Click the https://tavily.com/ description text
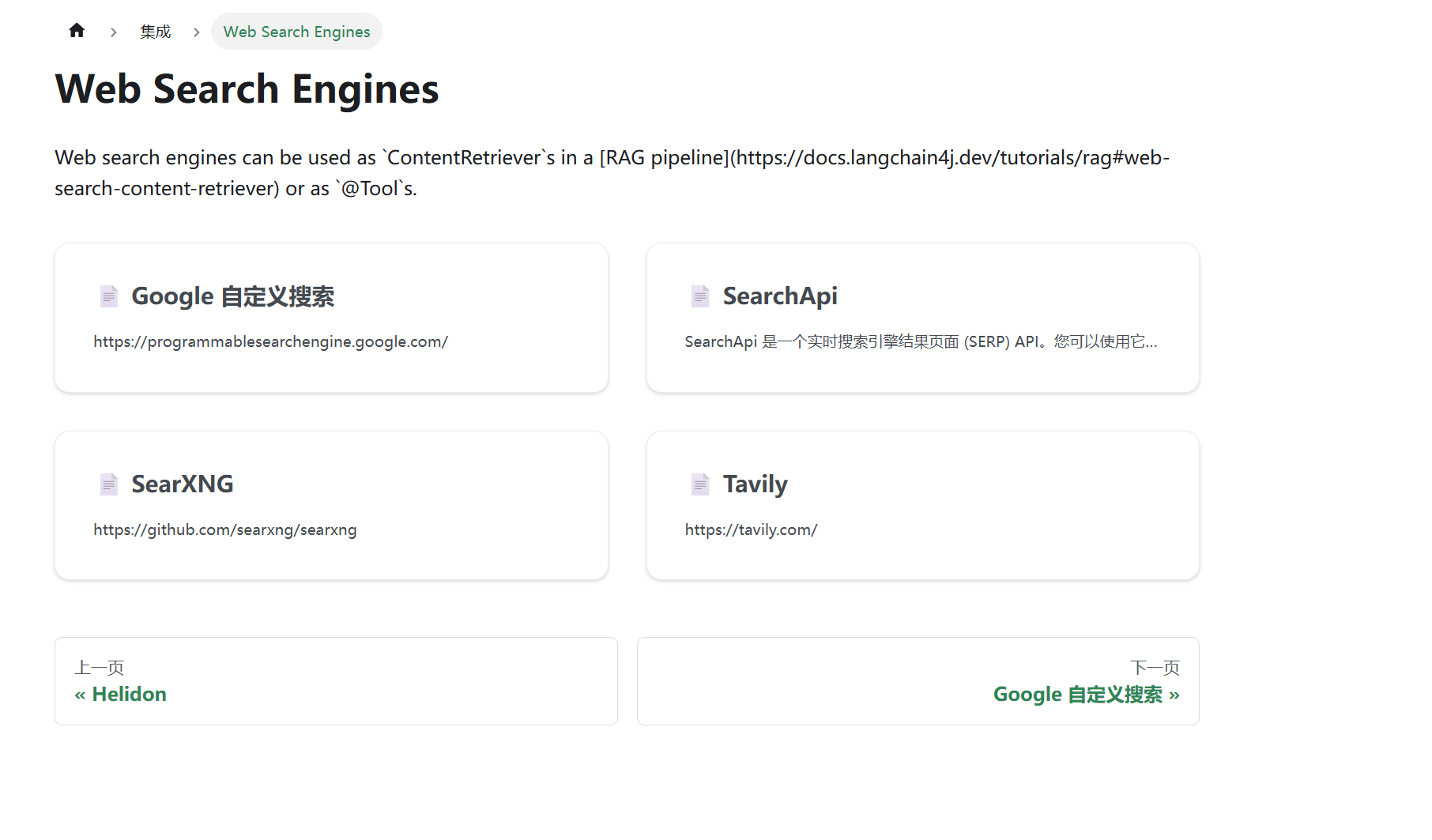The image size is (1432, 840). point(751,529)
